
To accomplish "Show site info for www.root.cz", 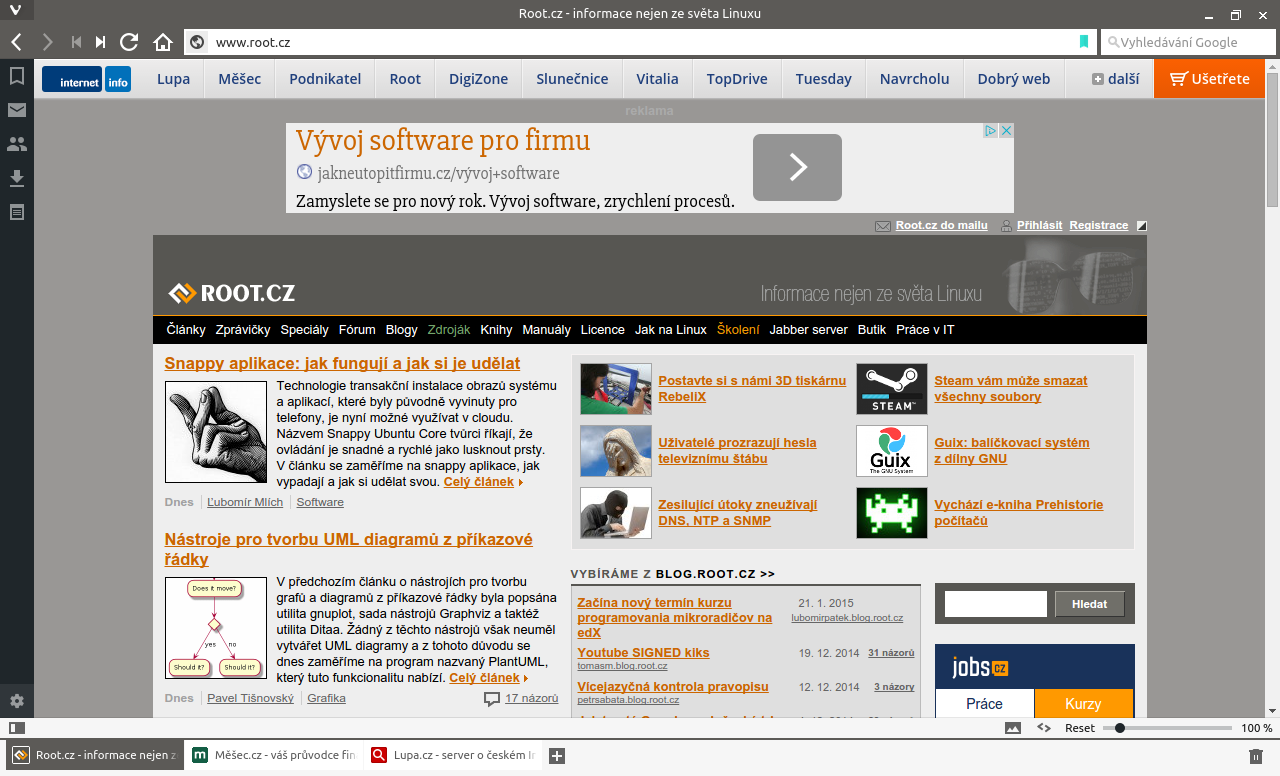I will [x=197, y=42].
